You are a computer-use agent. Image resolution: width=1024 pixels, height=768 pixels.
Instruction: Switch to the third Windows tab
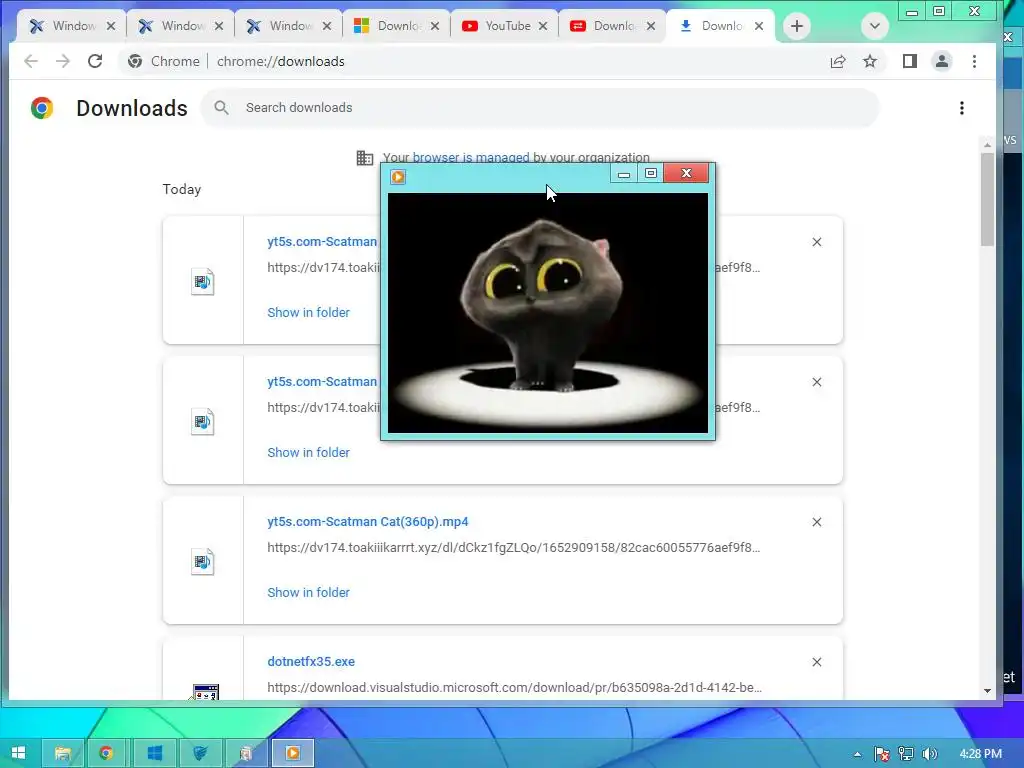(x=289, y=26)
